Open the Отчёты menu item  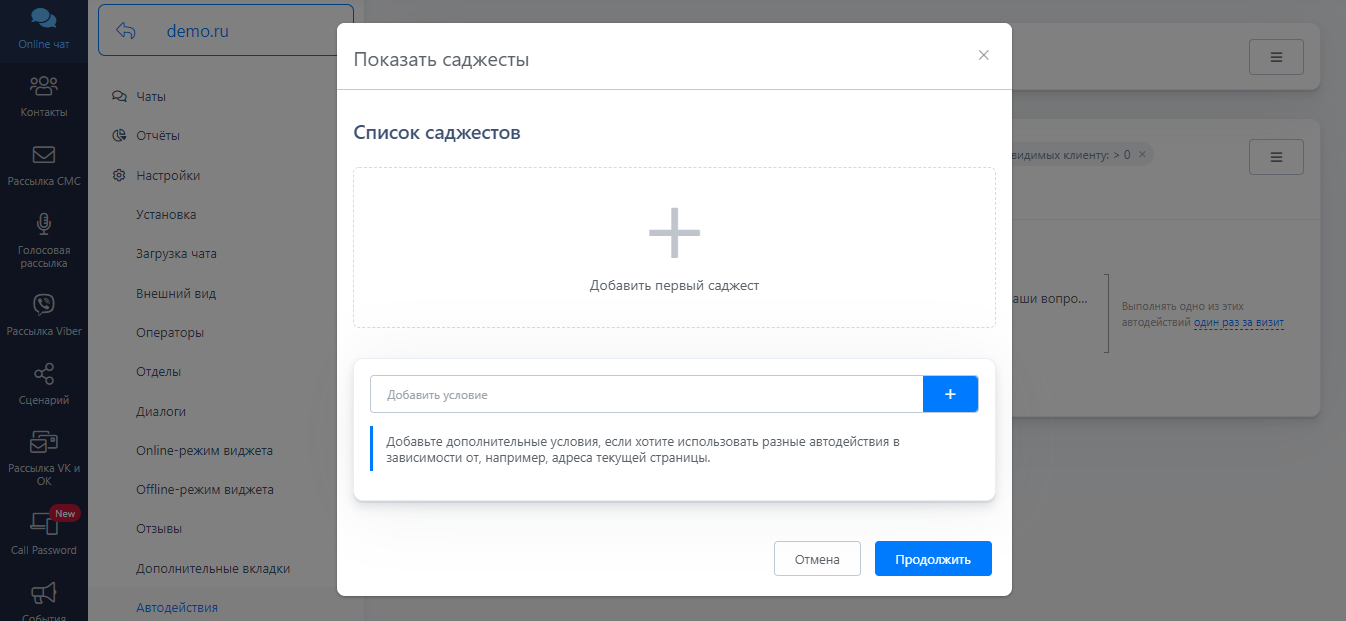coord(157,136)
